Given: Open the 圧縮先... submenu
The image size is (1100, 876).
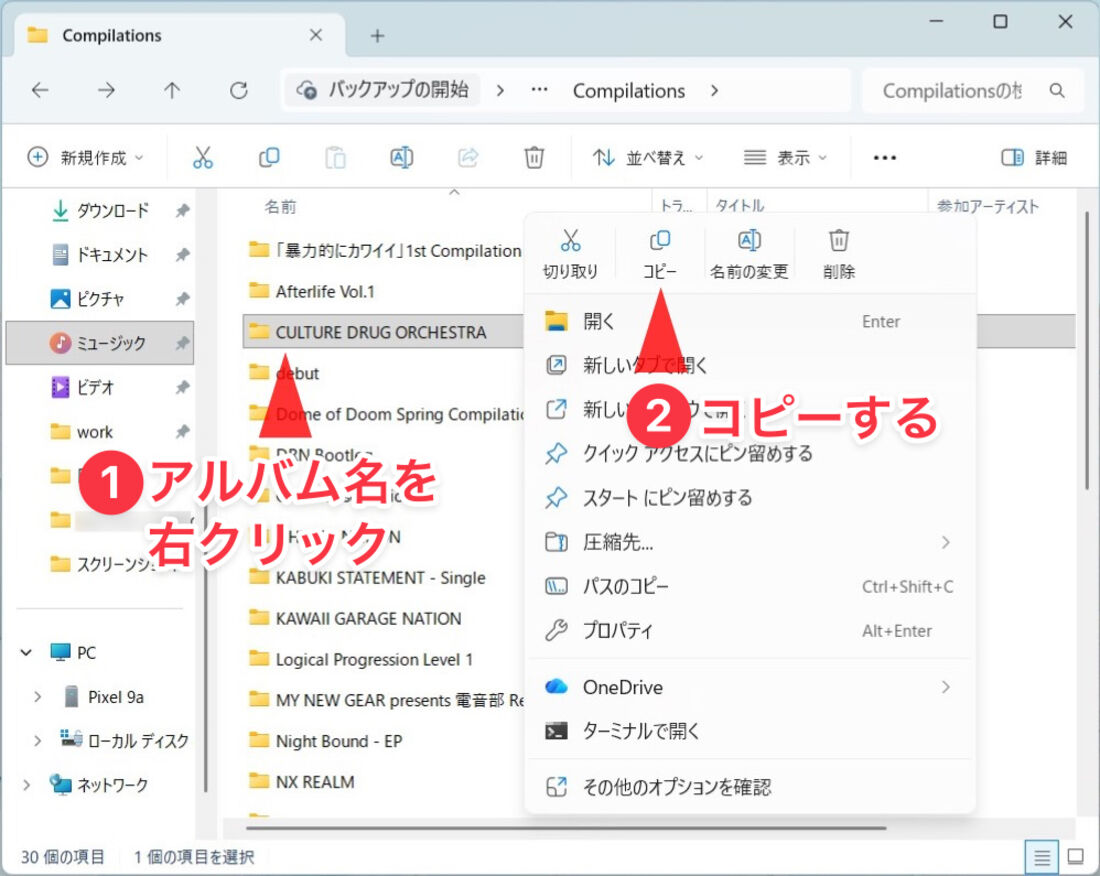Looking at the screenshot, I should 749,542.
